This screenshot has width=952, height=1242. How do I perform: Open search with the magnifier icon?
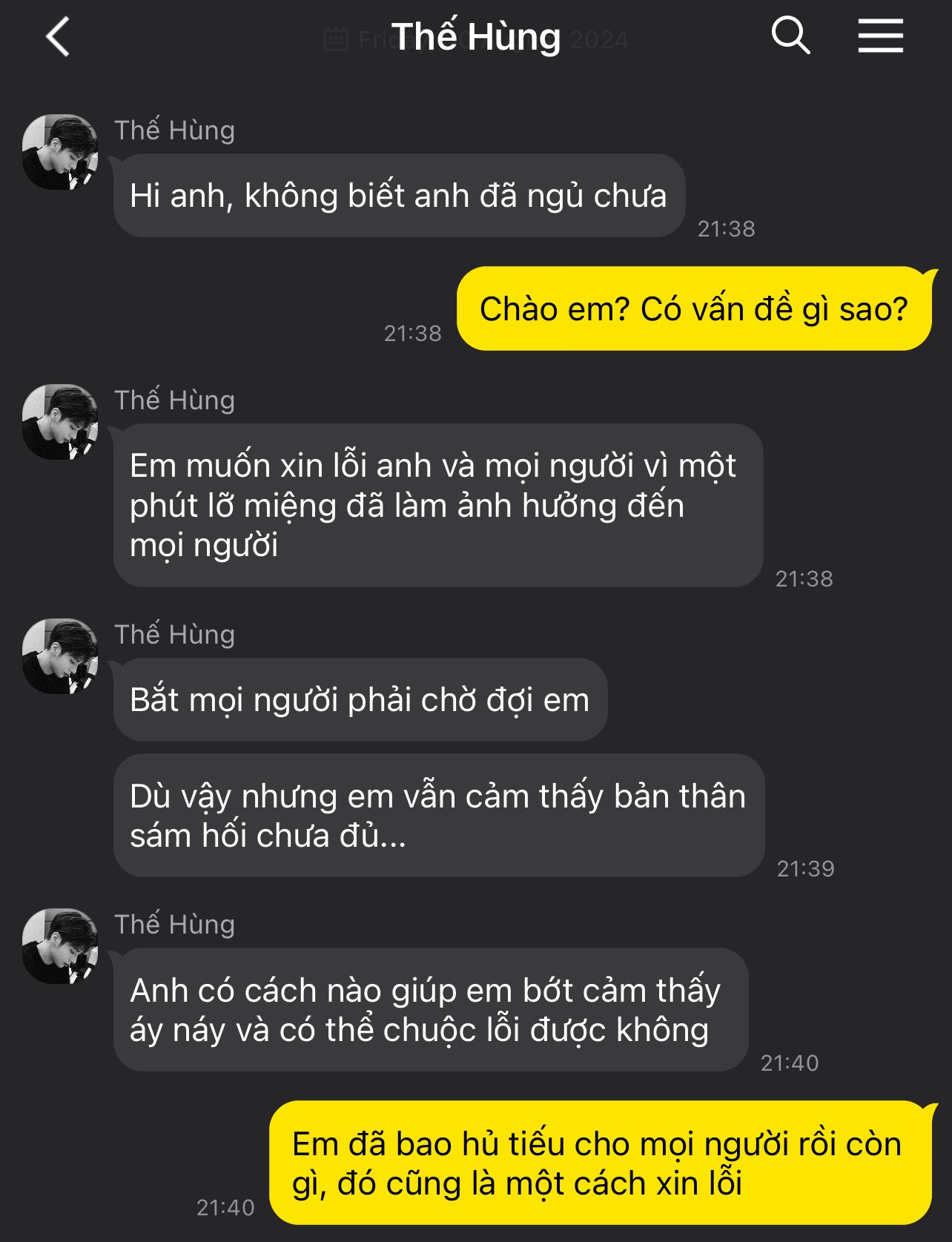coord(790,36)
